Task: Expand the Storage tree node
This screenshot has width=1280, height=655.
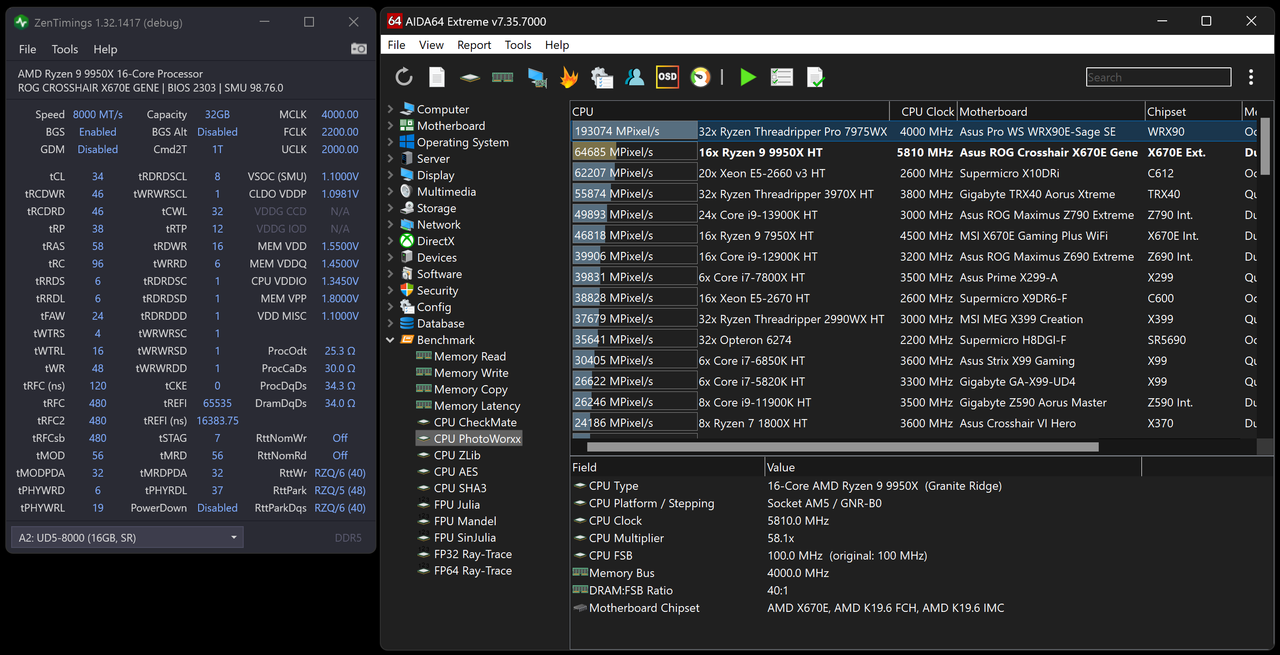Action: 390,208
